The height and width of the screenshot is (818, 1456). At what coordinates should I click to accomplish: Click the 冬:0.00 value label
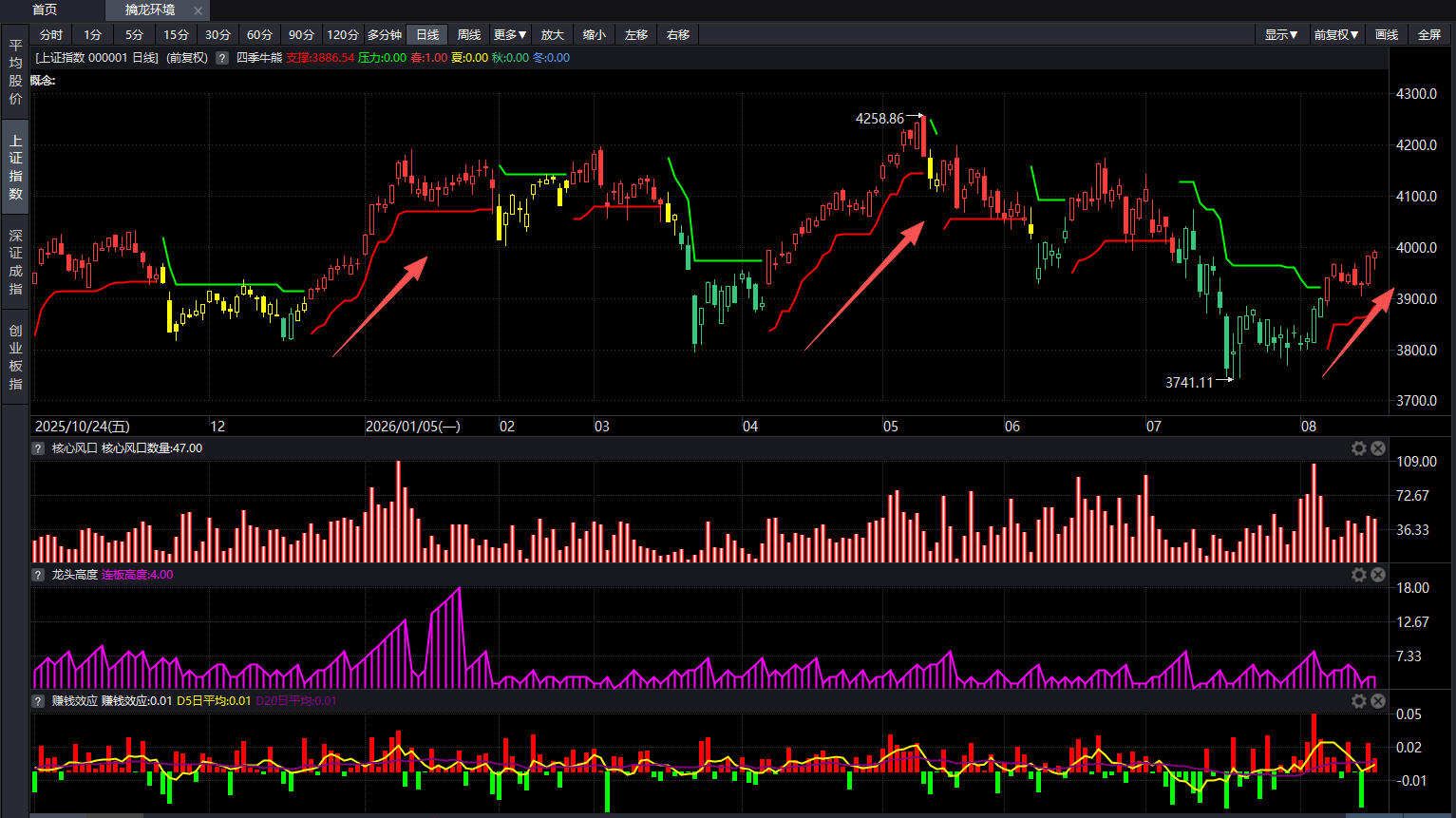pyautogui.click(x=551, y=58)
